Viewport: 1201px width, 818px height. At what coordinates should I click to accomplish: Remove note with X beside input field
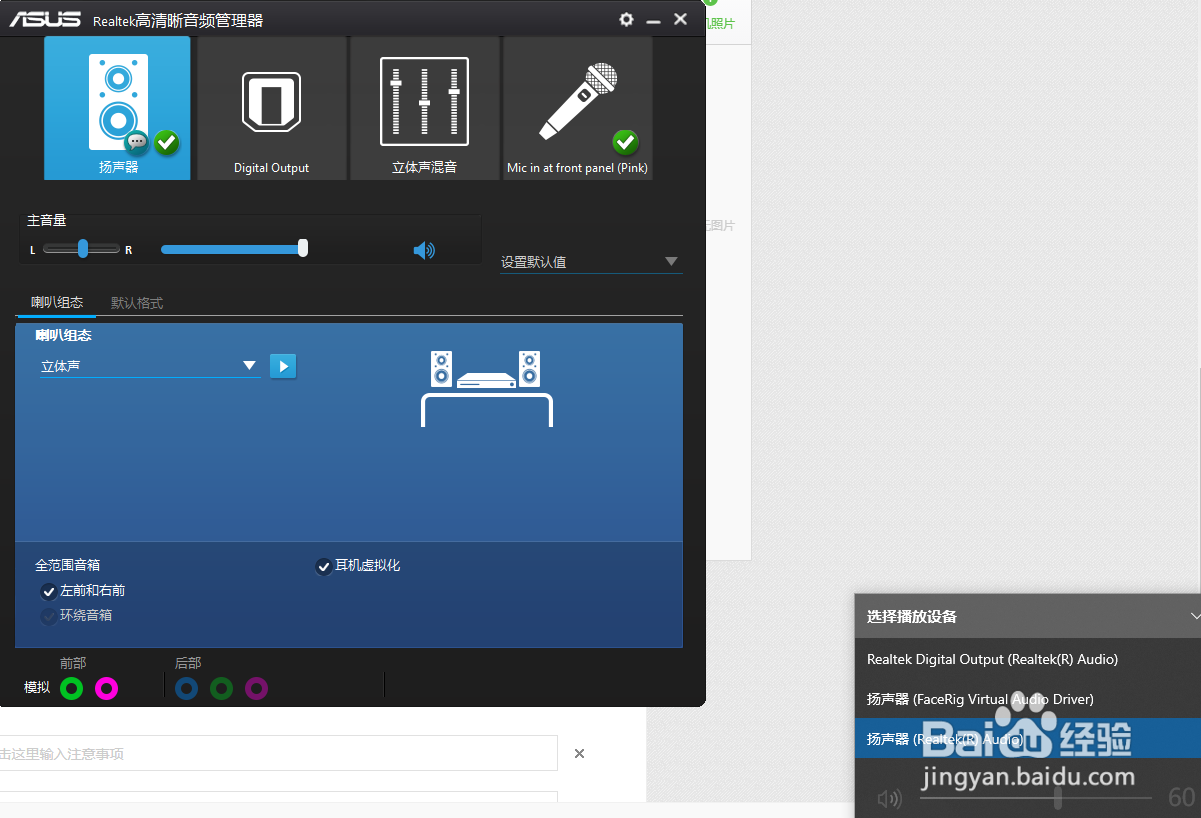point(579,753)
